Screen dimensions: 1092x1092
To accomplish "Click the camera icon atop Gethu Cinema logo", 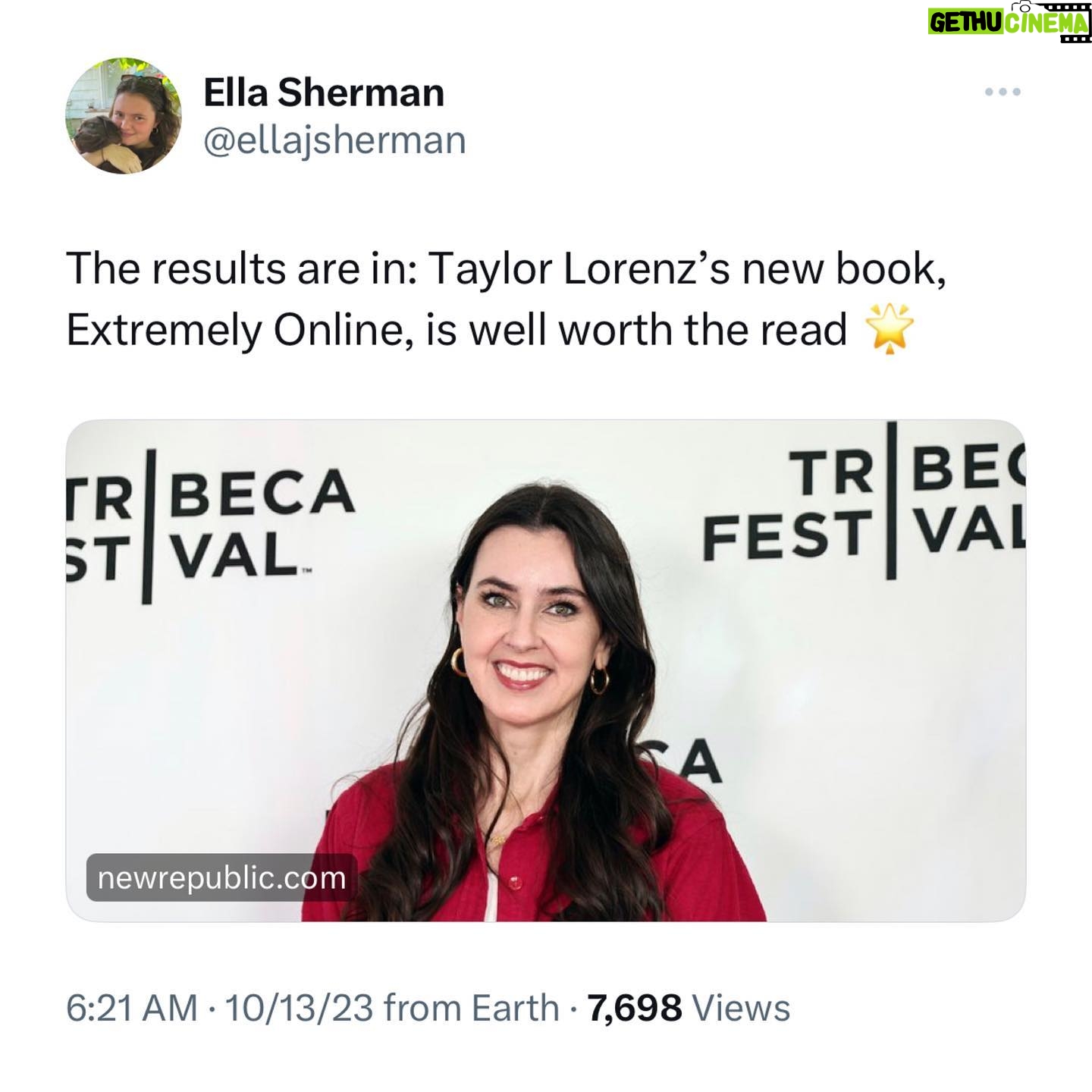I will (1025, 7).
